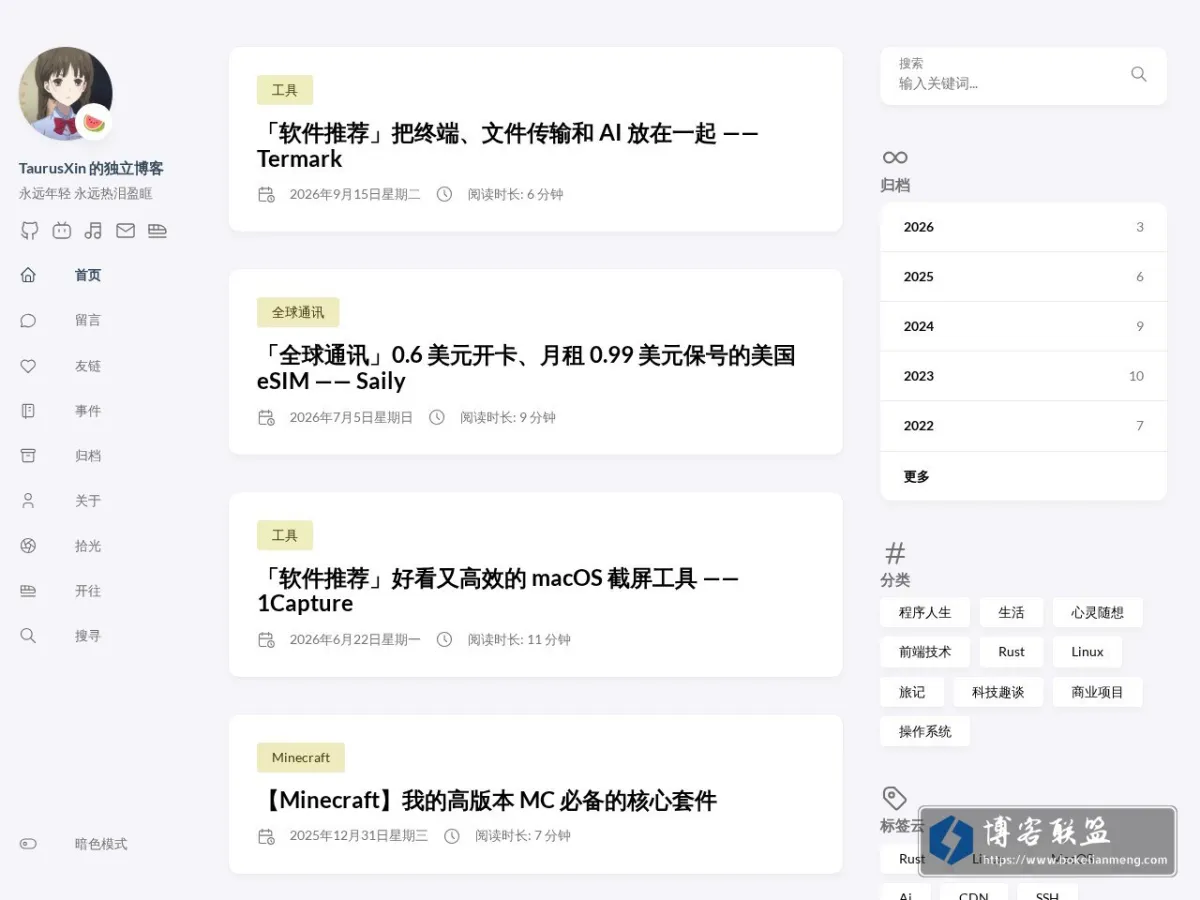The image size is (1200, 900).
Task: Open the 1Capture macOS screenshot tool post
Action: point(498,591)
